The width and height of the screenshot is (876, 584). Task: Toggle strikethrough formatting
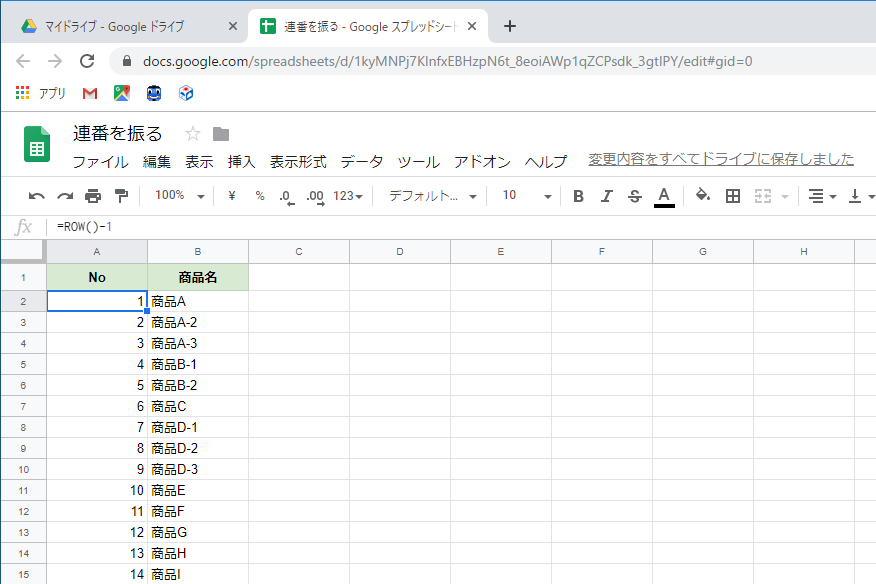634,196
